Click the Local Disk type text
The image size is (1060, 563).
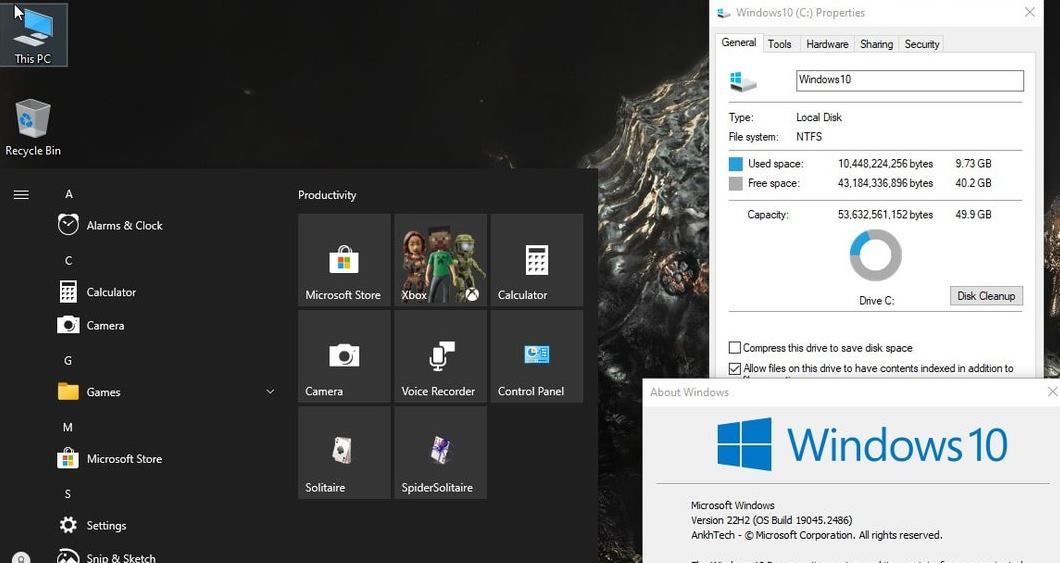pyautogui.click(x=819, y=117)
